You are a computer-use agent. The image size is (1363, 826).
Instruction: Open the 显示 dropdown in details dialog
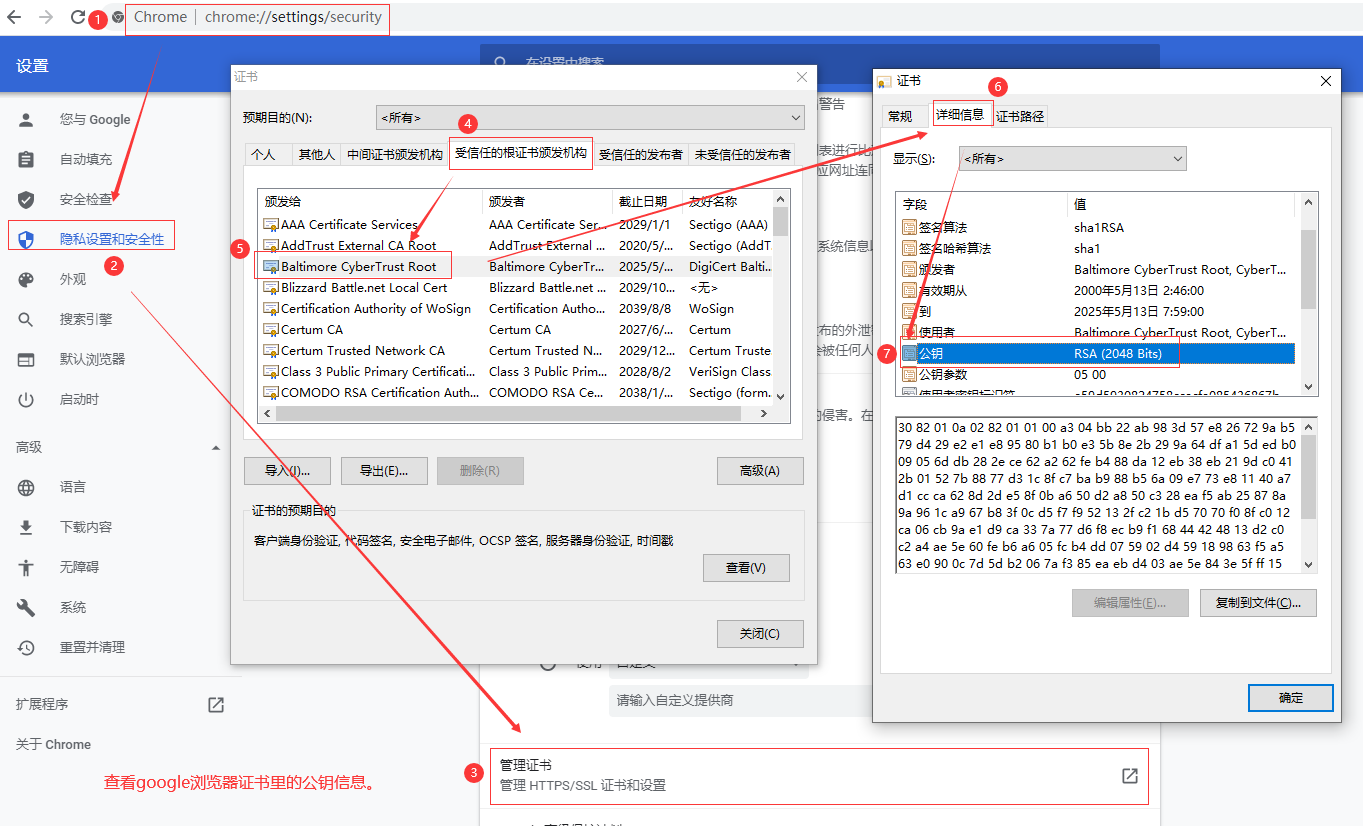pos(1072,158)
